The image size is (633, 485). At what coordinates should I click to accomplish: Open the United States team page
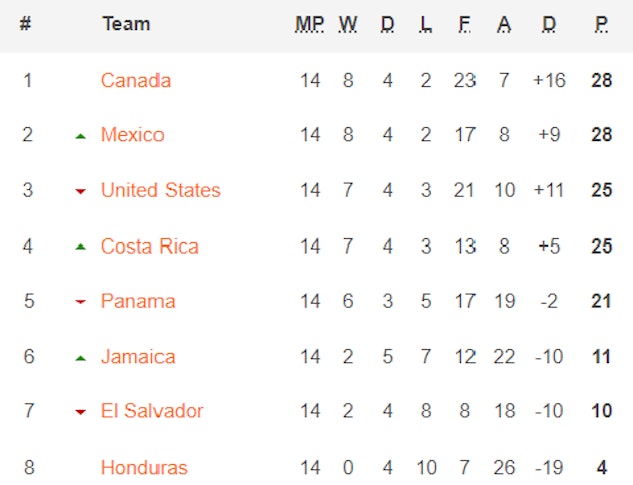coord(160,190)
